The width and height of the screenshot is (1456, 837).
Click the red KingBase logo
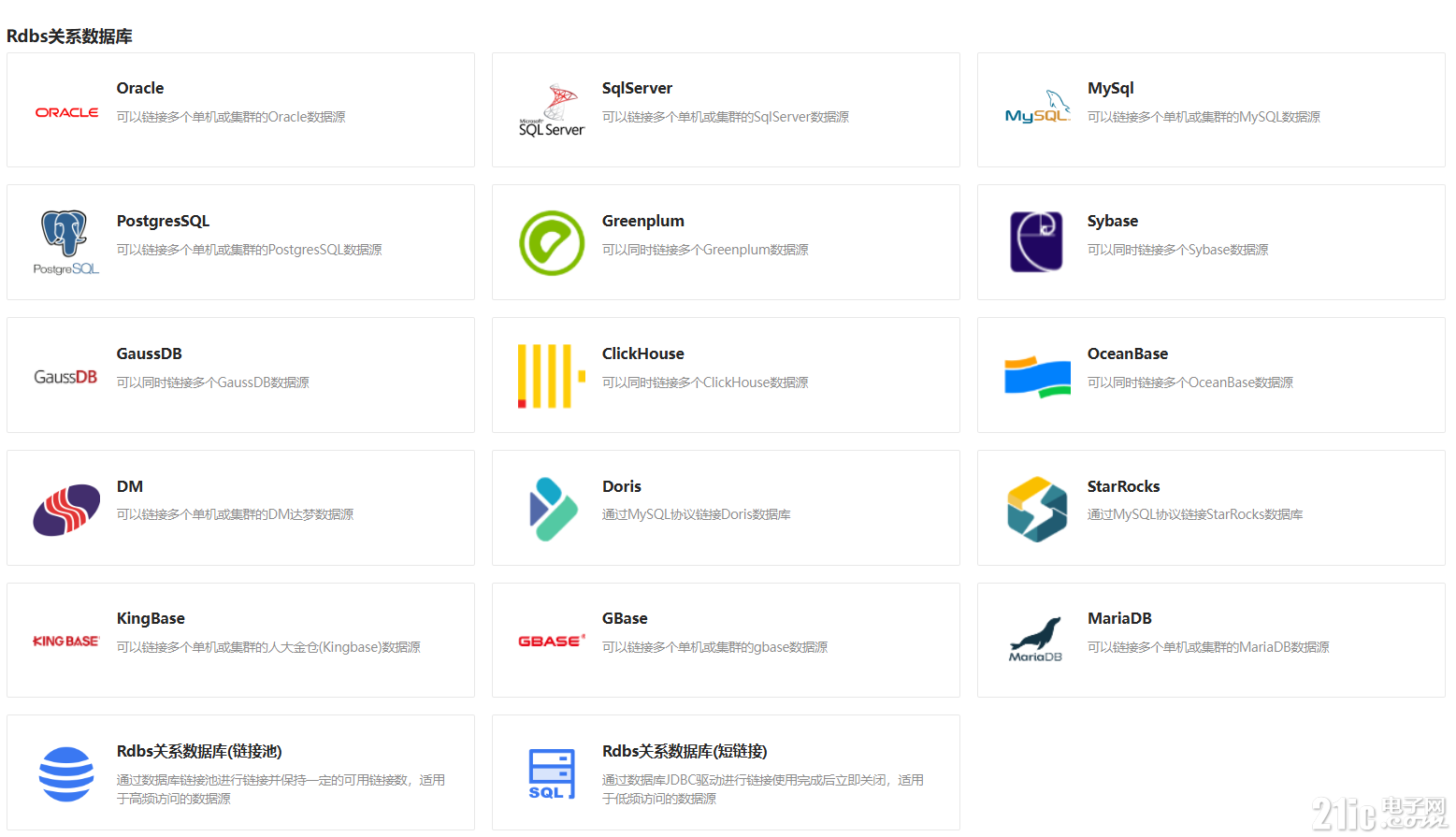65,641
